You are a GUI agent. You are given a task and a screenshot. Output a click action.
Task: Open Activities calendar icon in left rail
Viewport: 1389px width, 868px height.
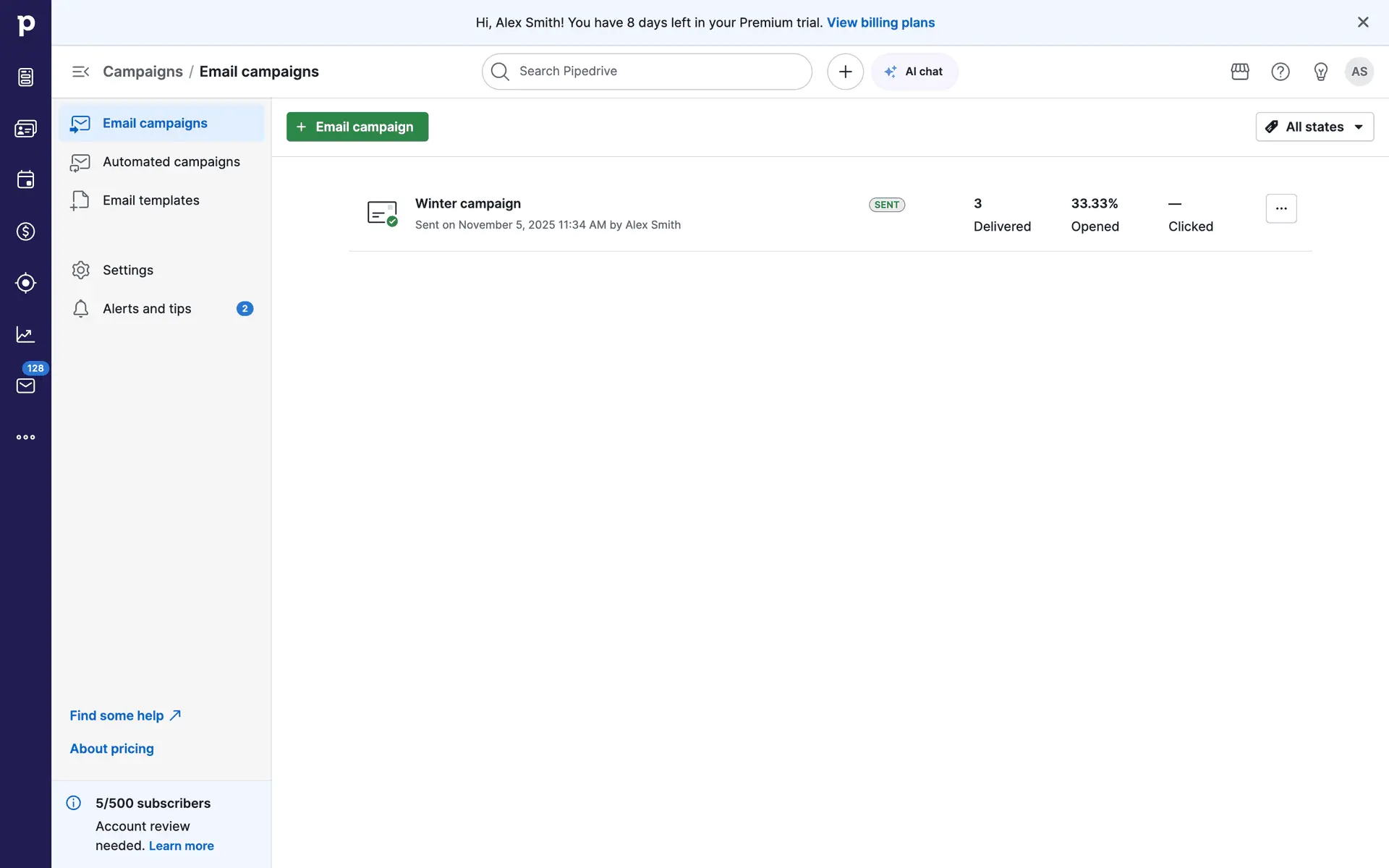click(25, 179)
